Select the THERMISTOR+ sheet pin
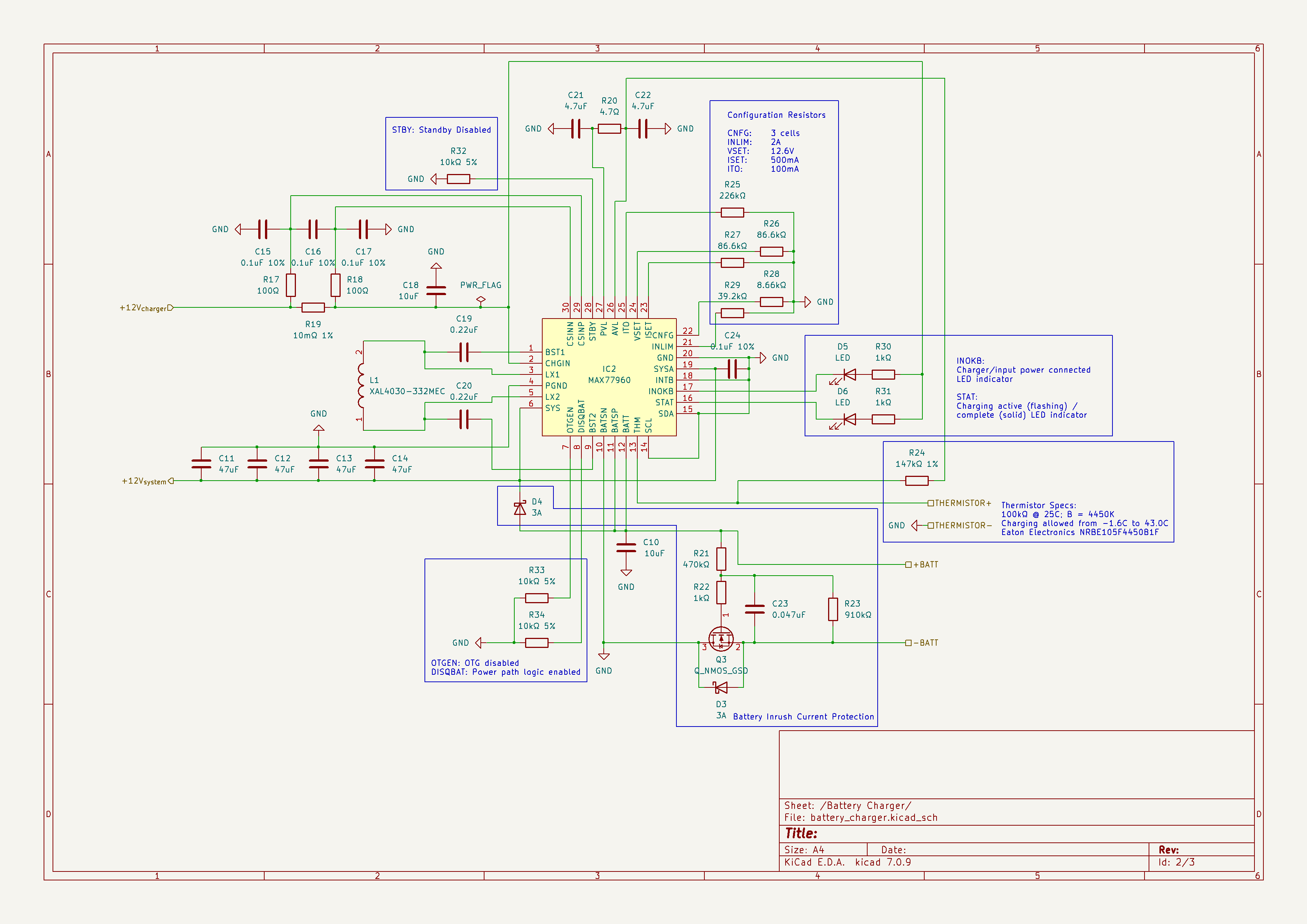The width and height of the screenshot is (1307, 924). tap(960, 503)
